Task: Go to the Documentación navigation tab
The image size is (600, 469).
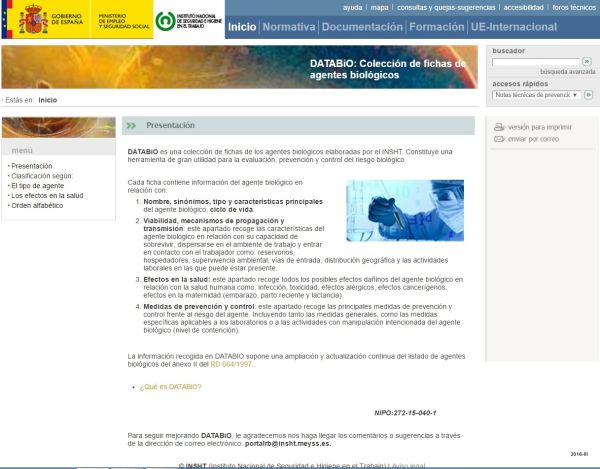Action: pyautogui.click(x=362, y=27)
